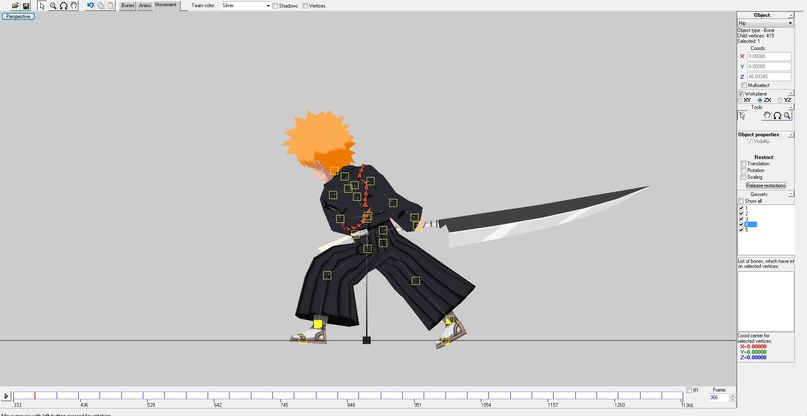Open the Team color dropdown showing Silver
This screenshot has width=807, height=416.
coord(245,6)
